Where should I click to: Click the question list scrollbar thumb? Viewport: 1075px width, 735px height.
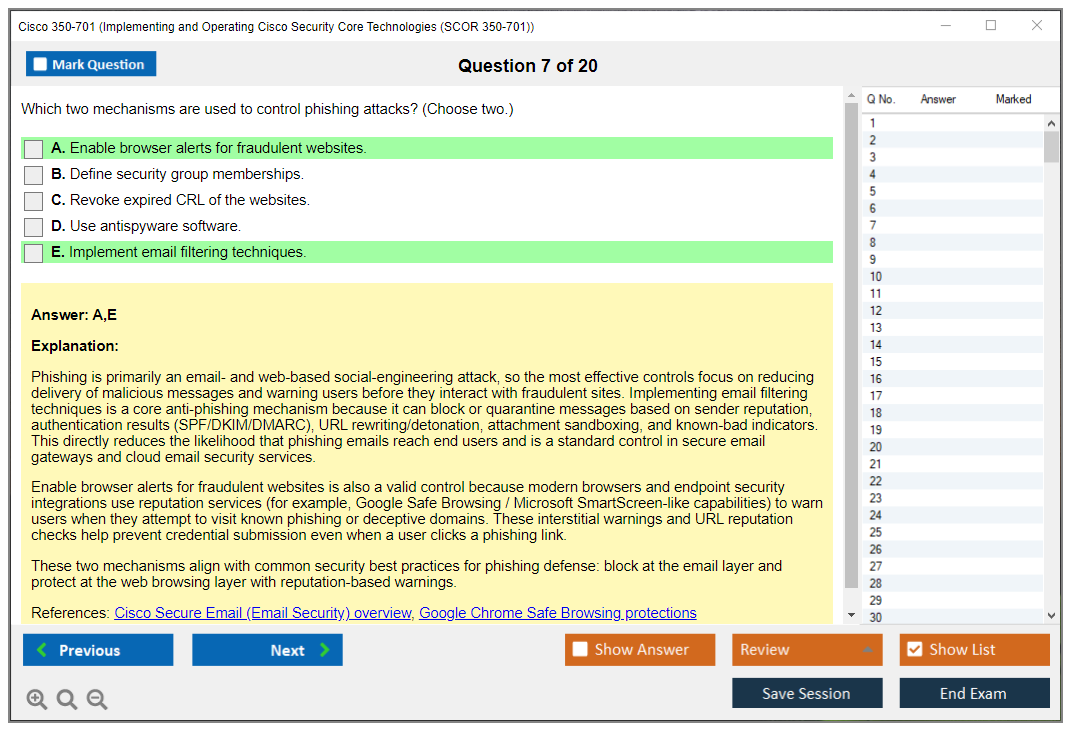pos(1051,146)
